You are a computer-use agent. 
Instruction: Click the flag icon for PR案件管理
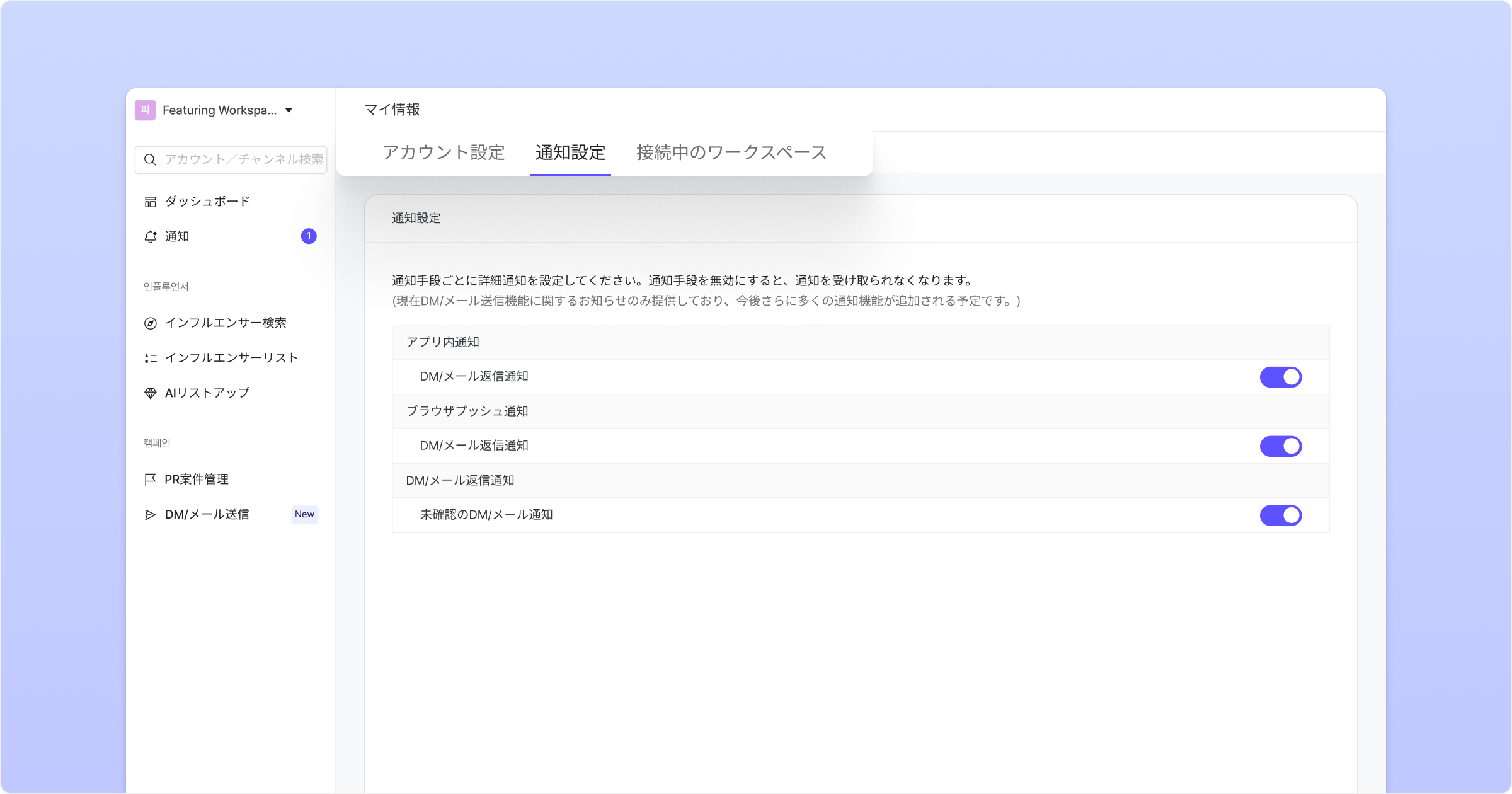150,480
